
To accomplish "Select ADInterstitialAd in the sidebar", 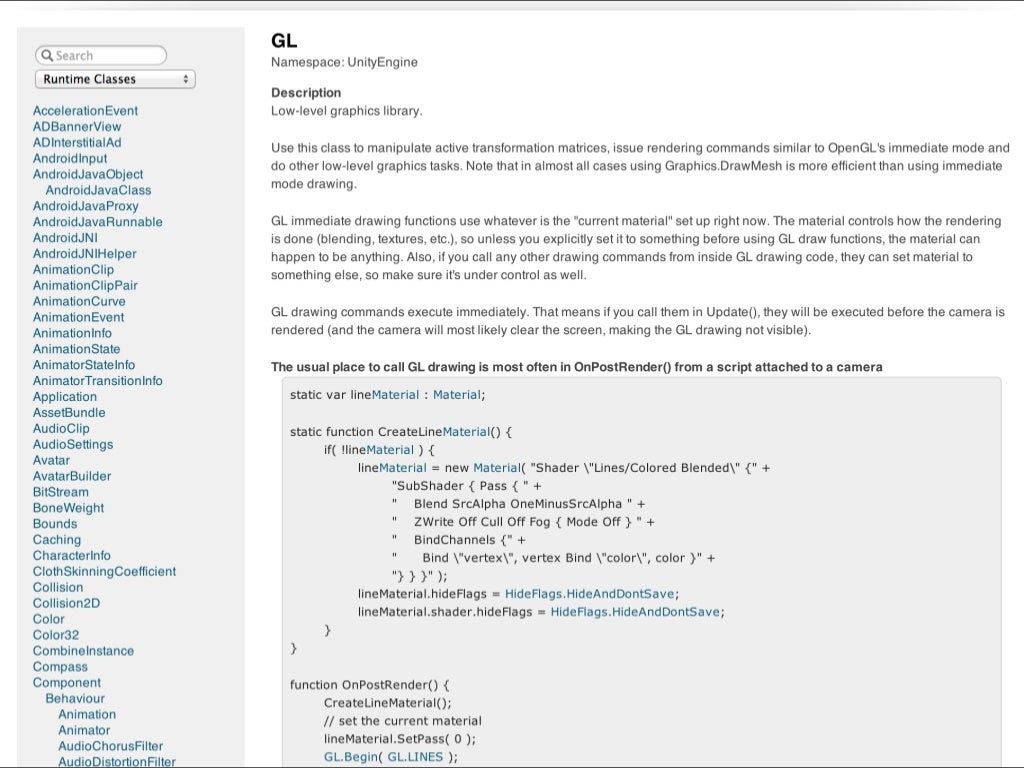I will 77,142.
